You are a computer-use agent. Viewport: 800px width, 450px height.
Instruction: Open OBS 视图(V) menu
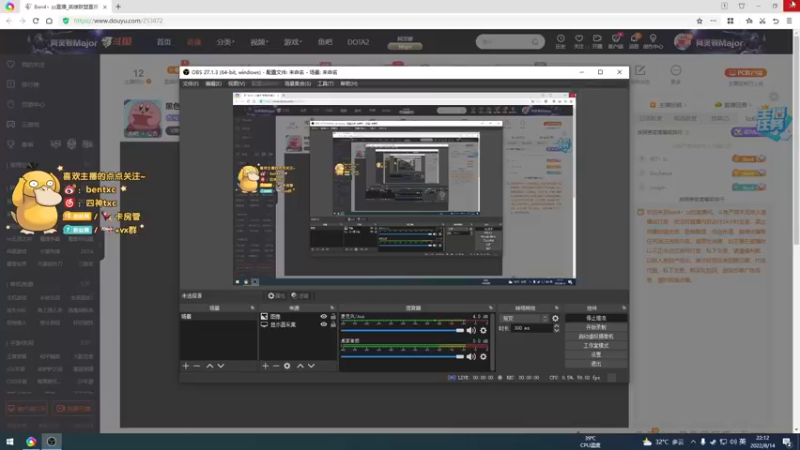236,84
